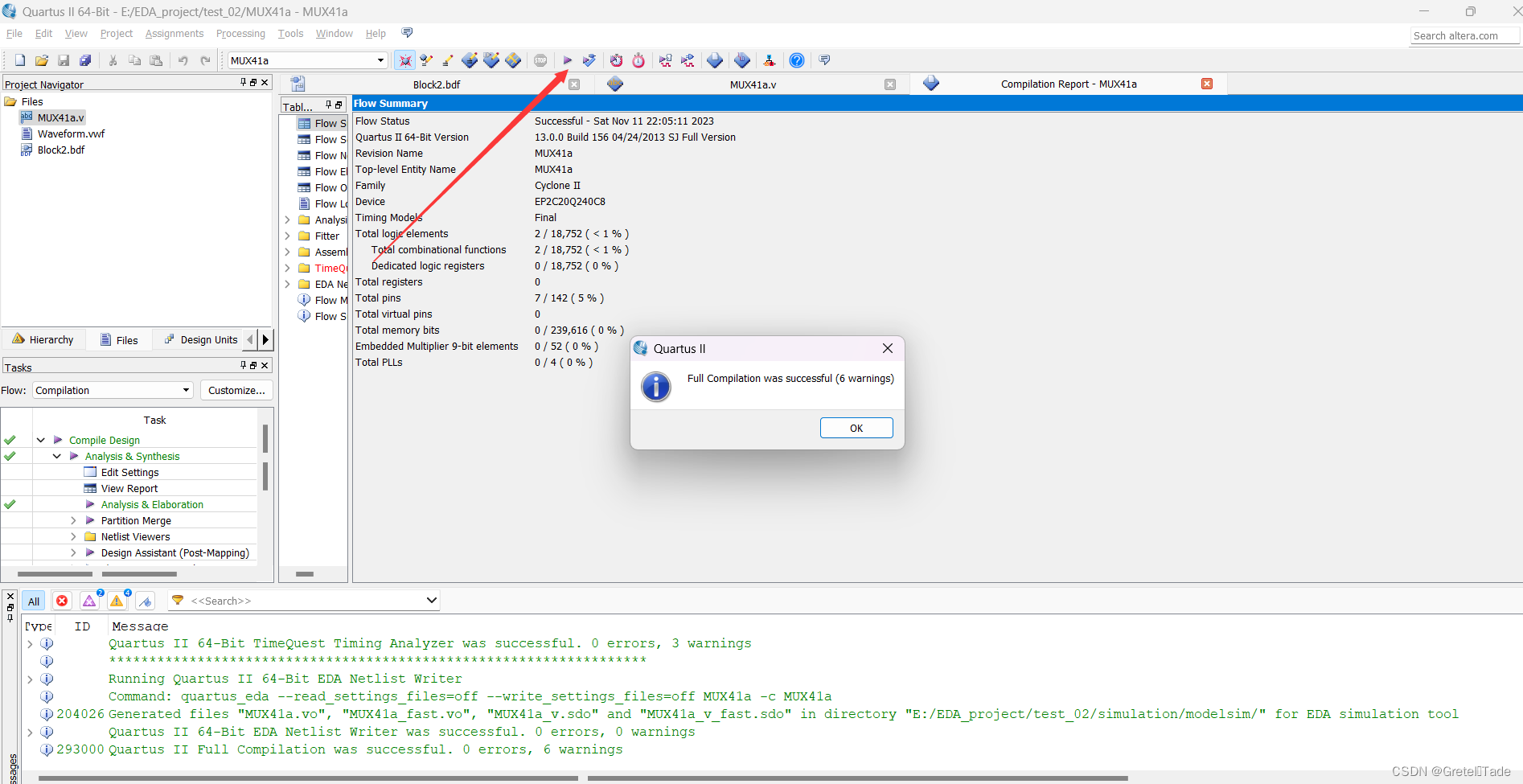Open the message Search dropdown arrow
This screenshot has width=1523, height=784.
coord(431,601)
